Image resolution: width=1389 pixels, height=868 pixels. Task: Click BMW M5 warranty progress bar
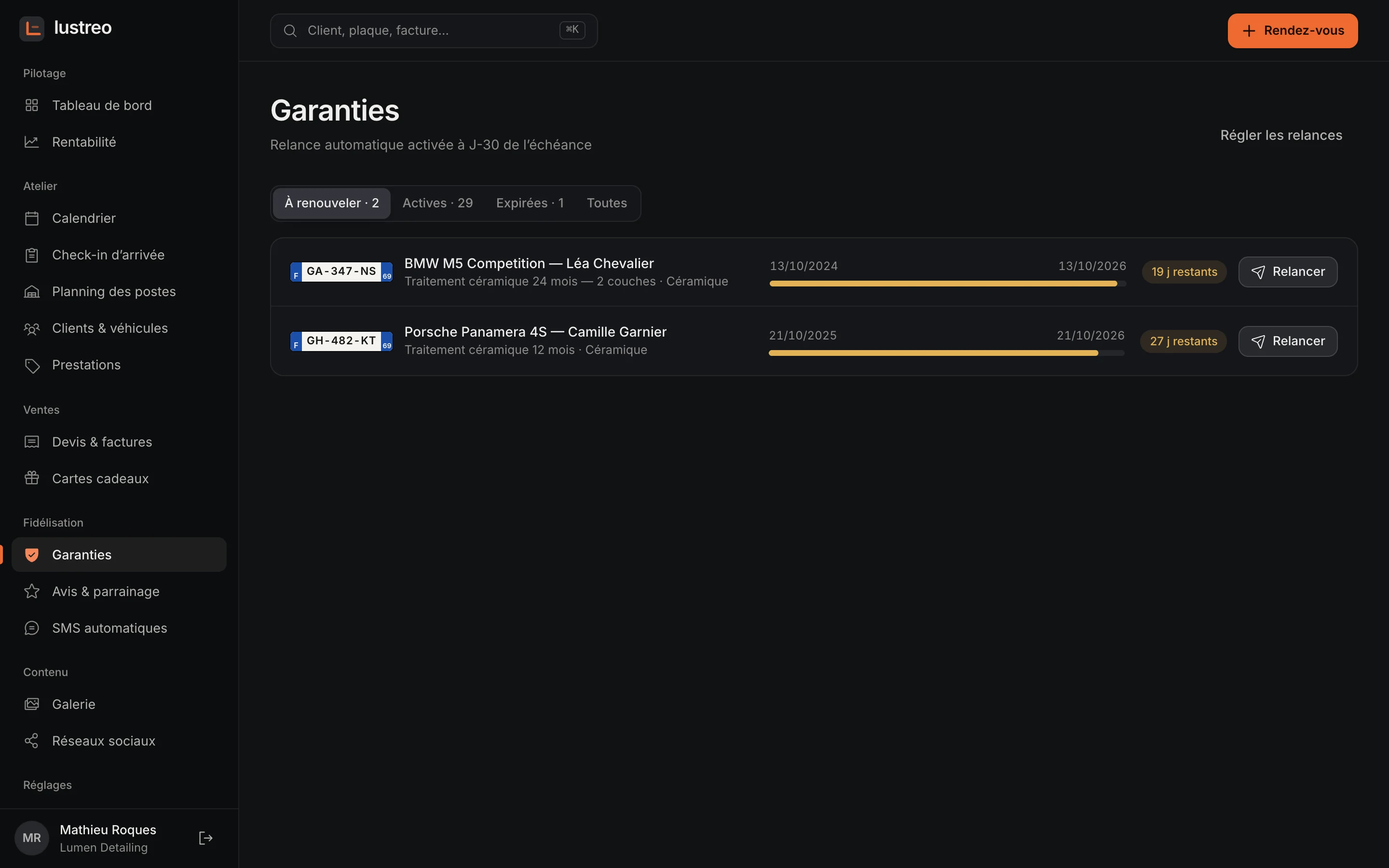tap(948, 284)
